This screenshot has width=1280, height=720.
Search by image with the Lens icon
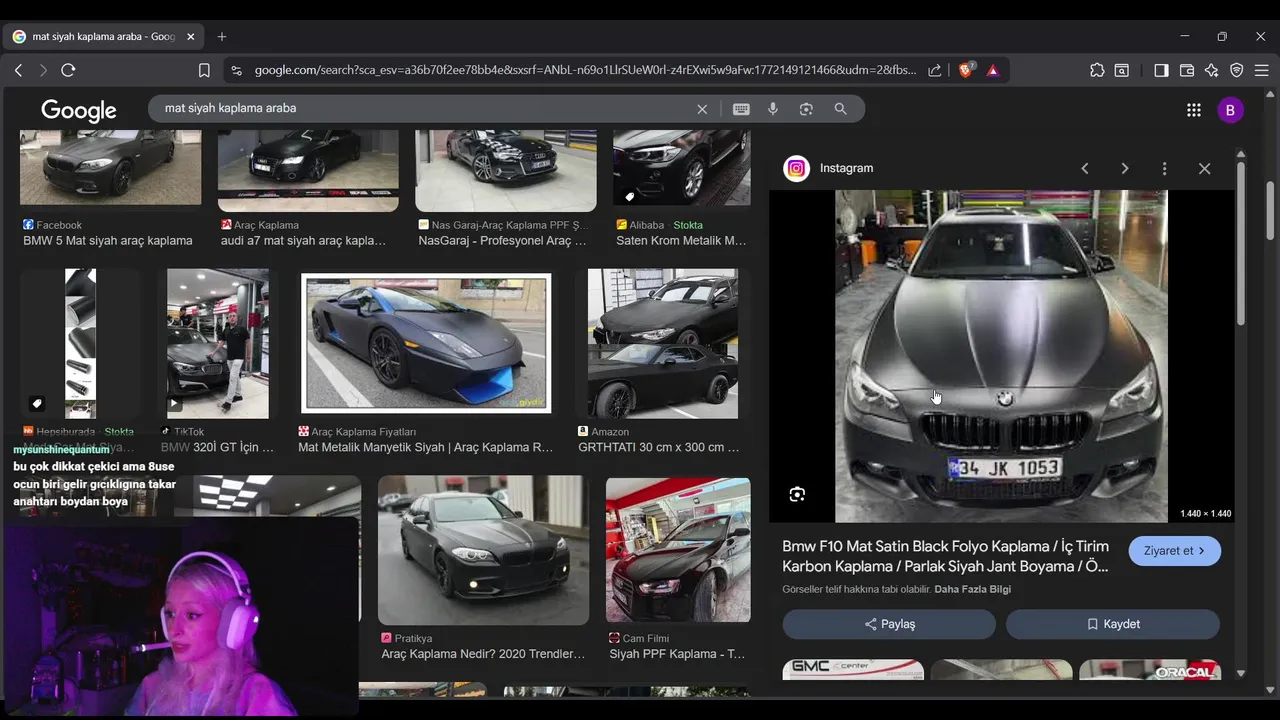tap(806, 109)
